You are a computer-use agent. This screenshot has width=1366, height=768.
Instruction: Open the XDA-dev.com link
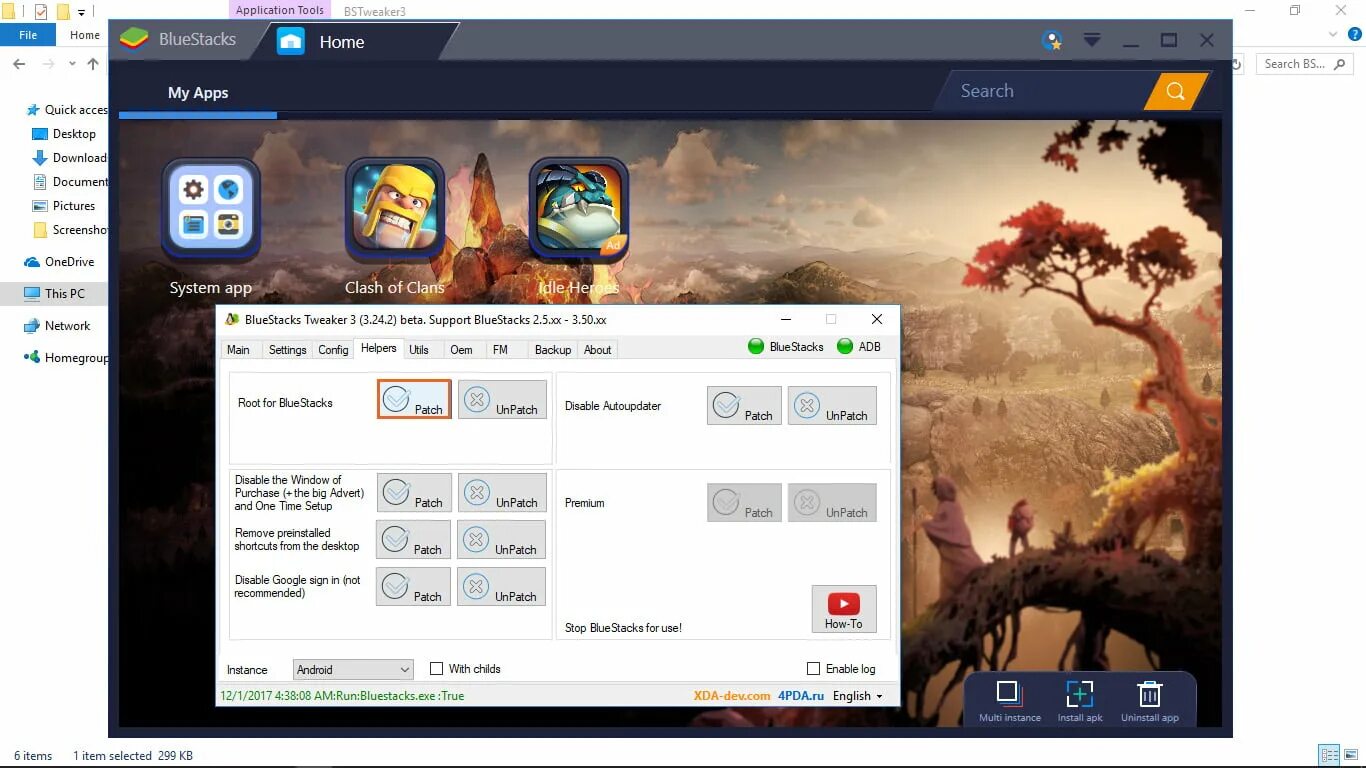[732, 696]
